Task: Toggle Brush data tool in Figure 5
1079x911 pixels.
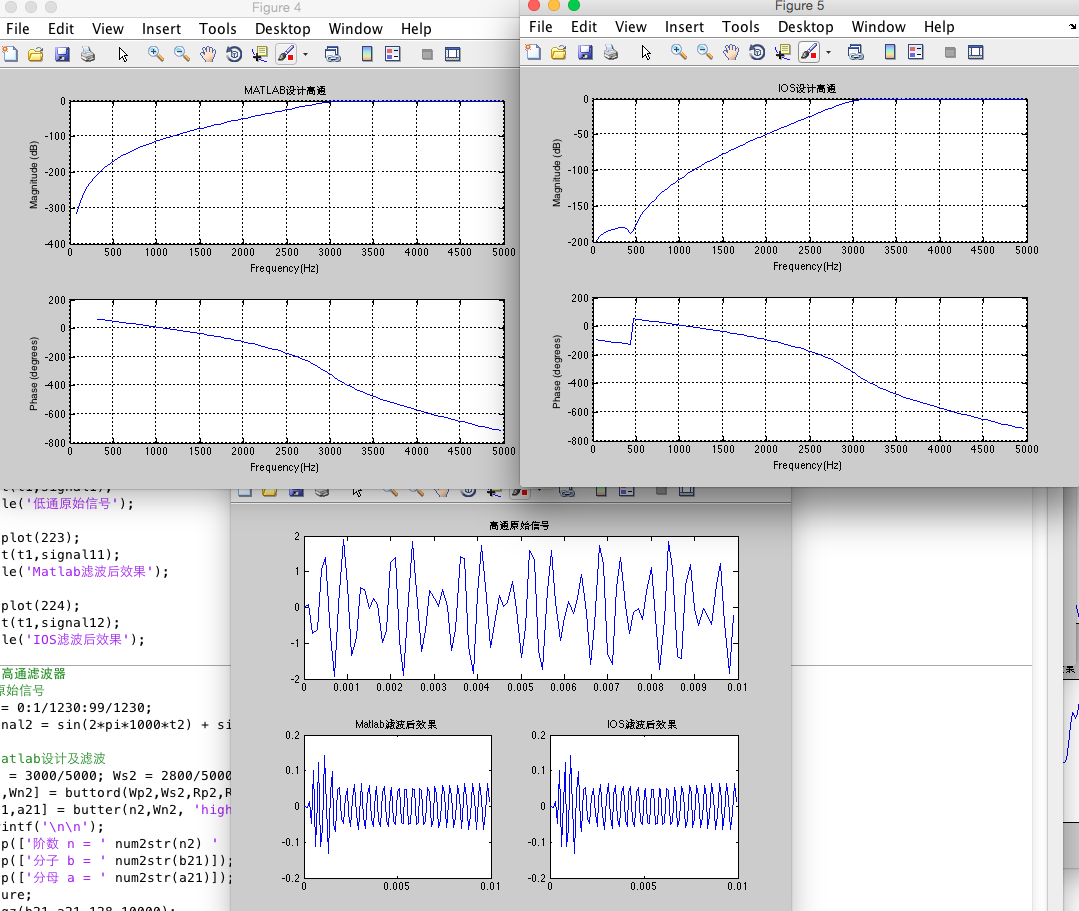Action: tap(809, 52)
